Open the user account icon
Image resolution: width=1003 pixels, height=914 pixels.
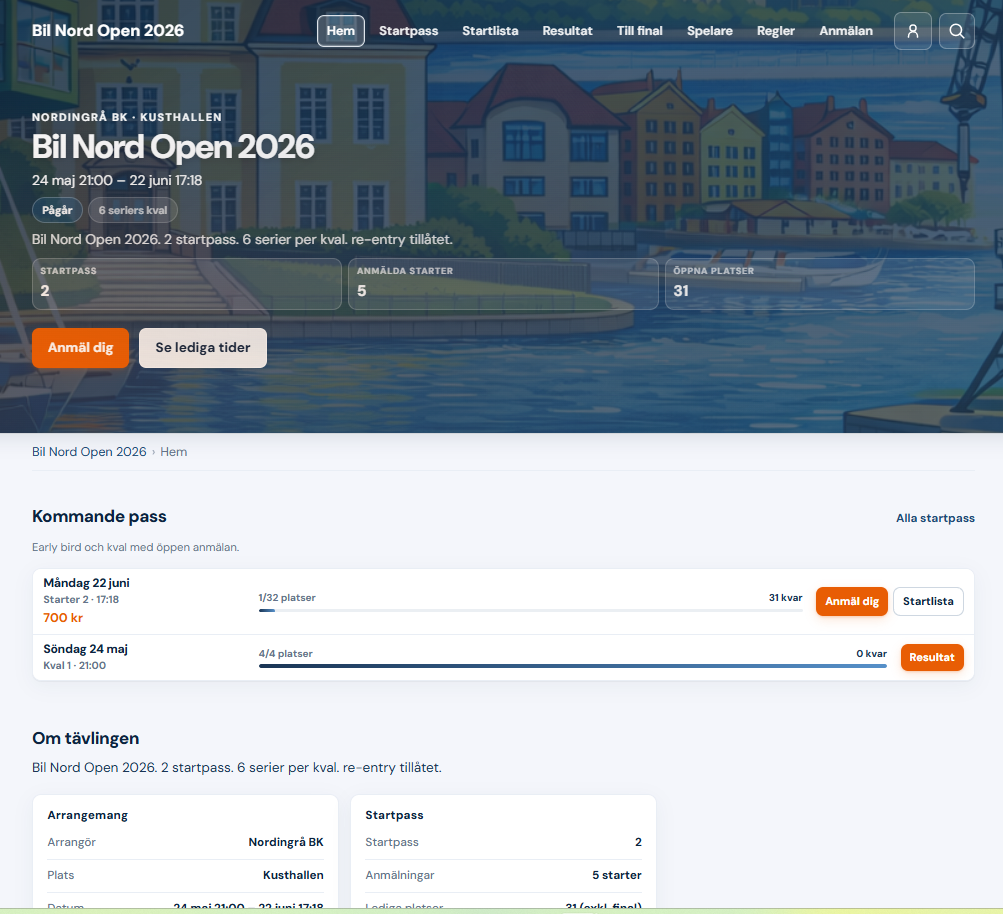coord(912,31)
